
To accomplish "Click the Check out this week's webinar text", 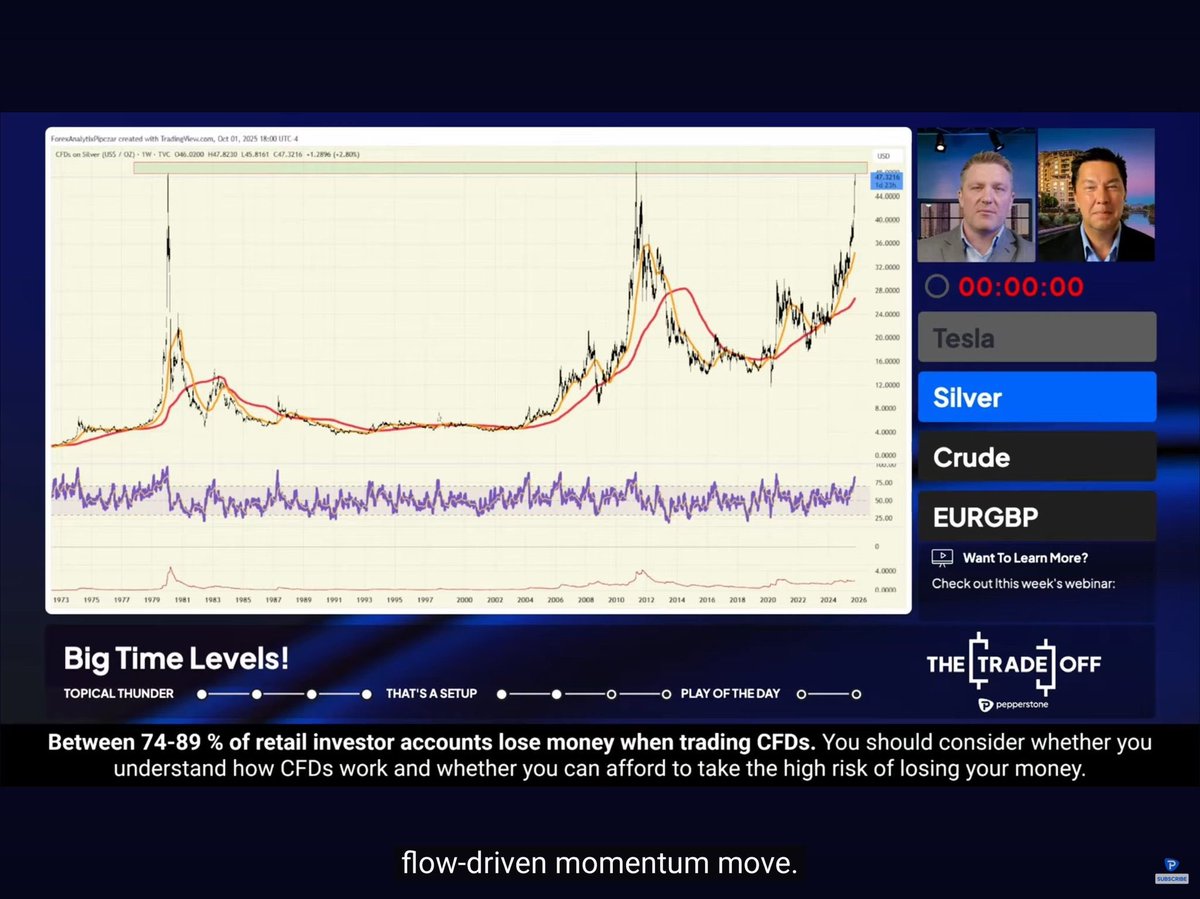I will pyautogui.click(x=1023, y=584).
